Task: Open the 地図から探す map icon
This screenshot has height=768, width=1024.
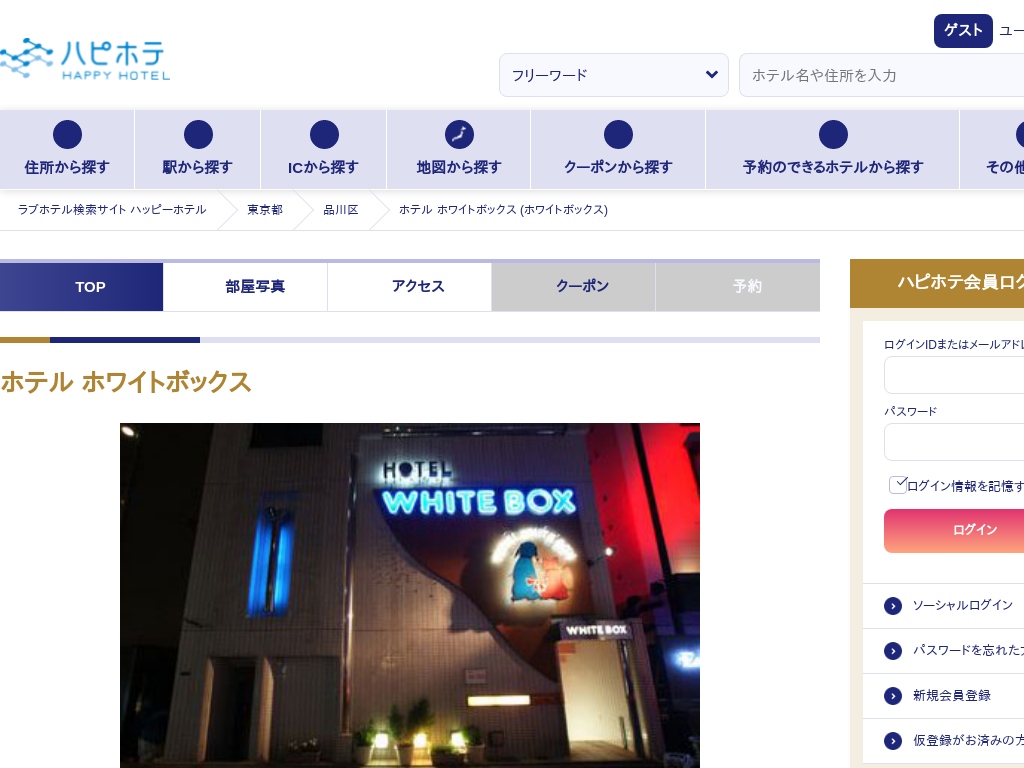Action: [459, 135]
